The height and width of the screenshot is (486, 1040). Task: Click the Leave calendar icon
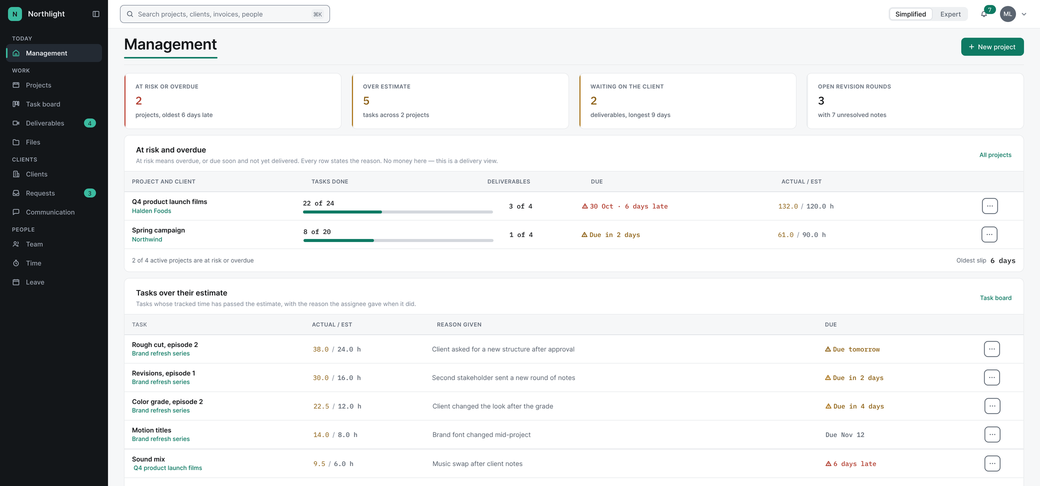coord(16,282)
